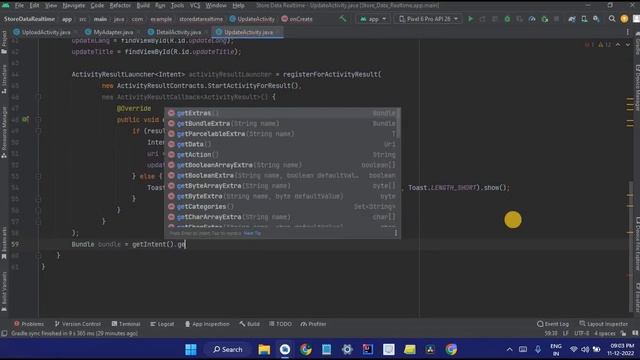Select getBundleExtra completion suggestion

click(282, 123)
